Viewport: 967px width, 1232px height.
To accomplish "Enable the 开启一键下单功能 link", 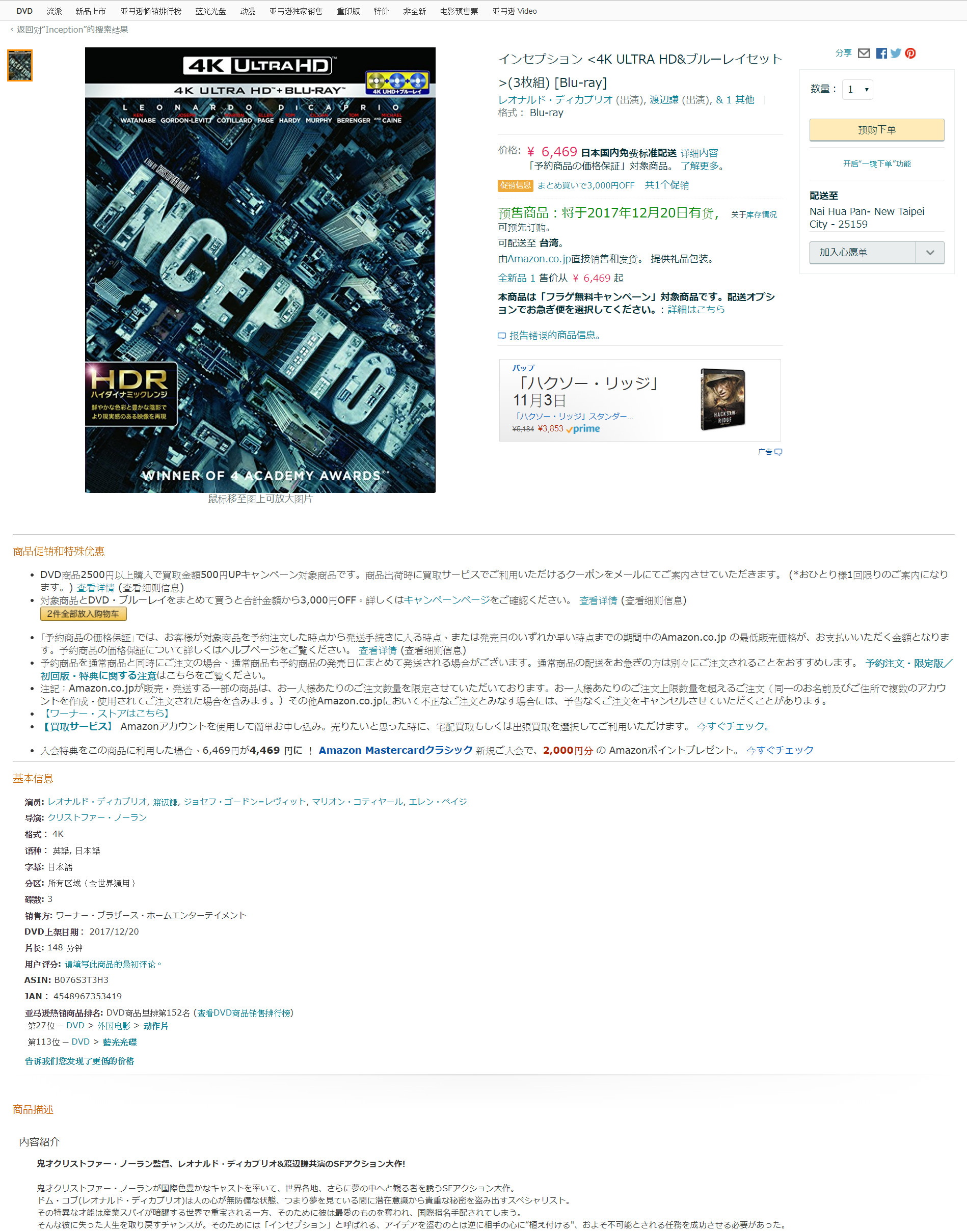I will [x=876, y=164].
